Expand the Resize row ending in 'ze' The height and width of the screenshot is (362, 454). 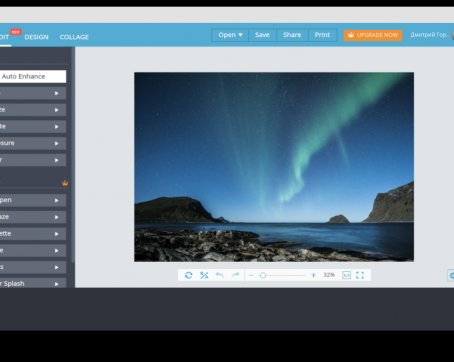tap(33, 110)
